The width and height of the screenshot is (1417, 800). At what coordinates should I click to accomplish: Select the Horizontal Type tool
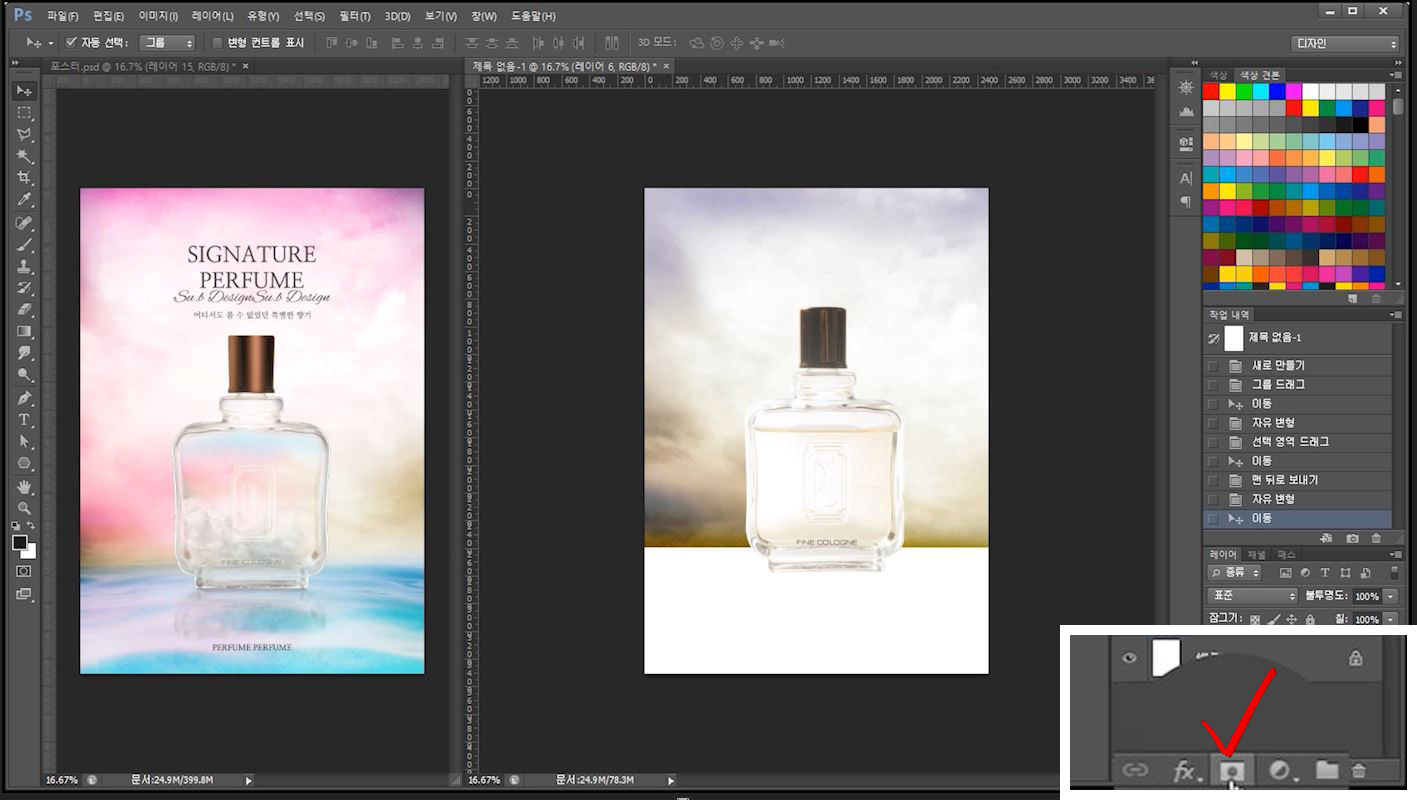(x=24, y=419)
